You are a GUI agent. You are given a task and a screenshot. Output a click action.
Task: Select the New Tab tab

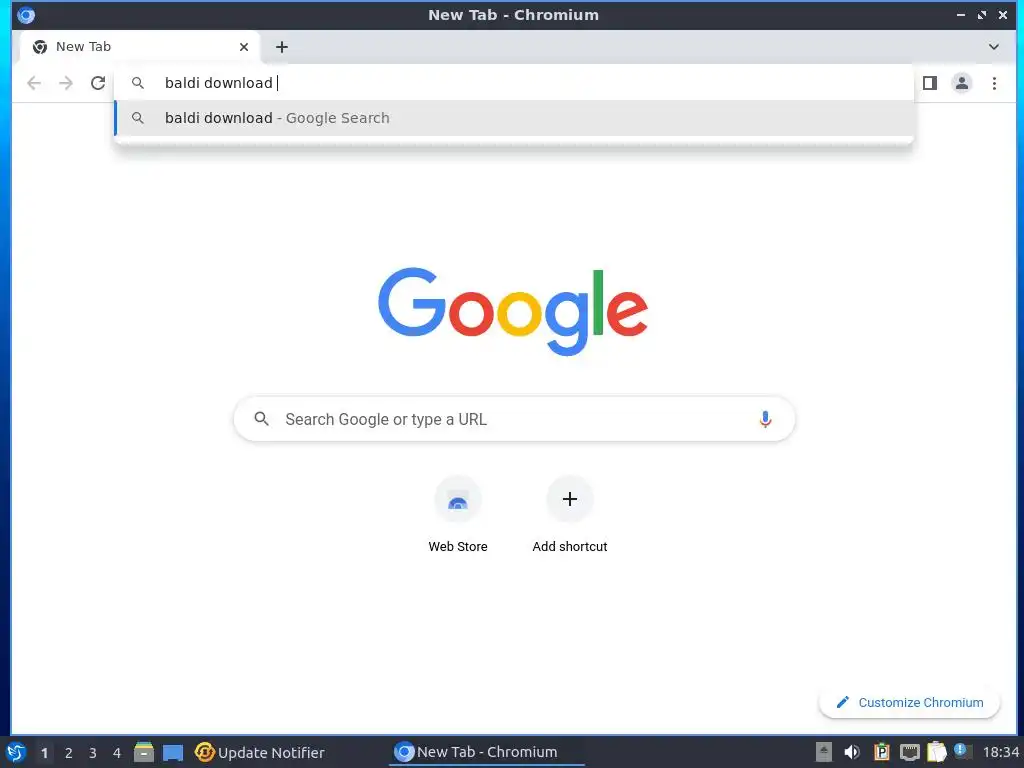click(x=140, y=47)
